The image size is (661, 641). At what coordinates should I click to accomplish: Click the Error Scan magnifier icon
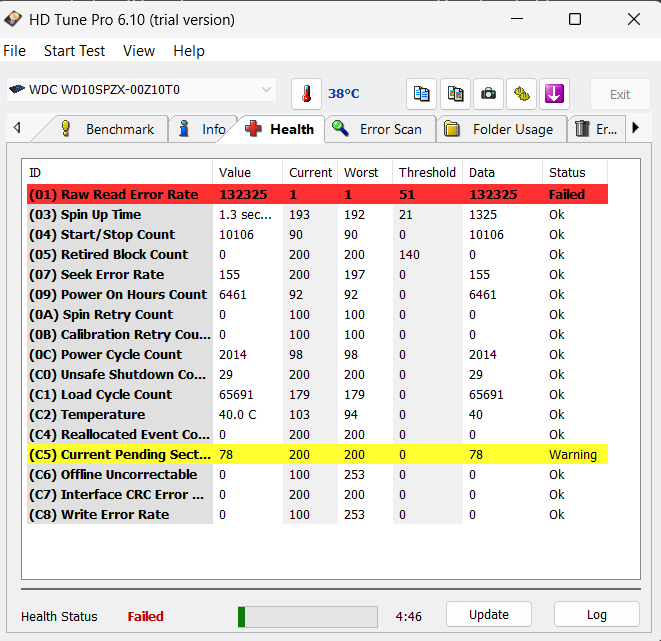point(340,128)
